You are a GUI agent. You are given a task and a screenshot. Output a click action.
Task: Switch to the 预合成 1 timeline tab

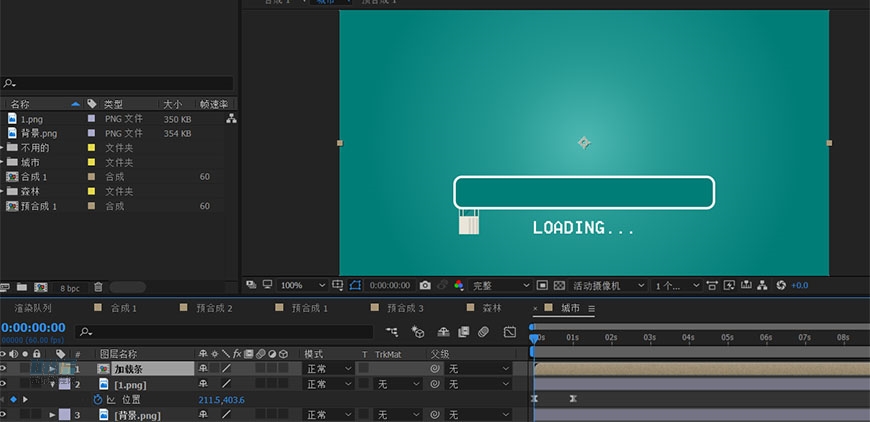coord(310,308)
